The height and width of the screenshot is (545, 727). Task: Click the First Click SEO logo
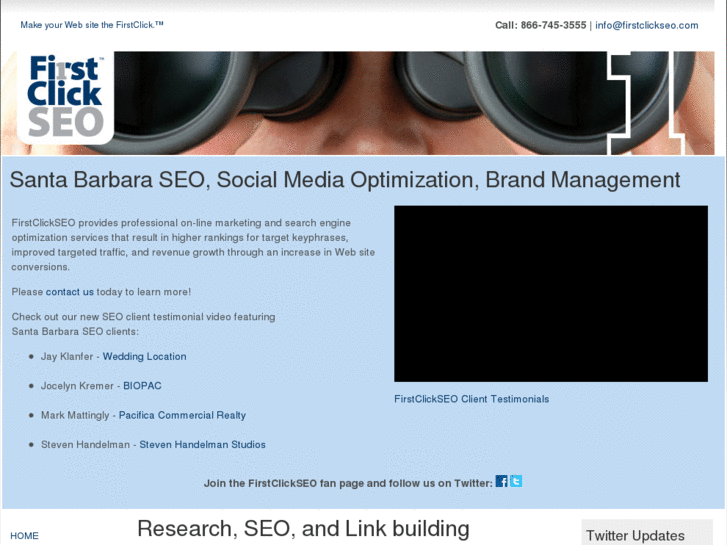65,96
